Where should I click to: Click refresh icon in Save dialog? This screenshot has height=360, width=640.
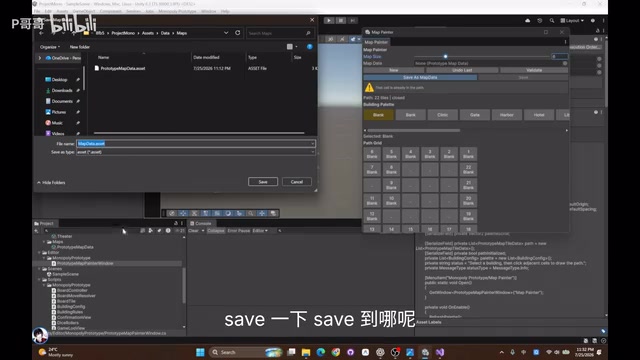tap(238, 33)
